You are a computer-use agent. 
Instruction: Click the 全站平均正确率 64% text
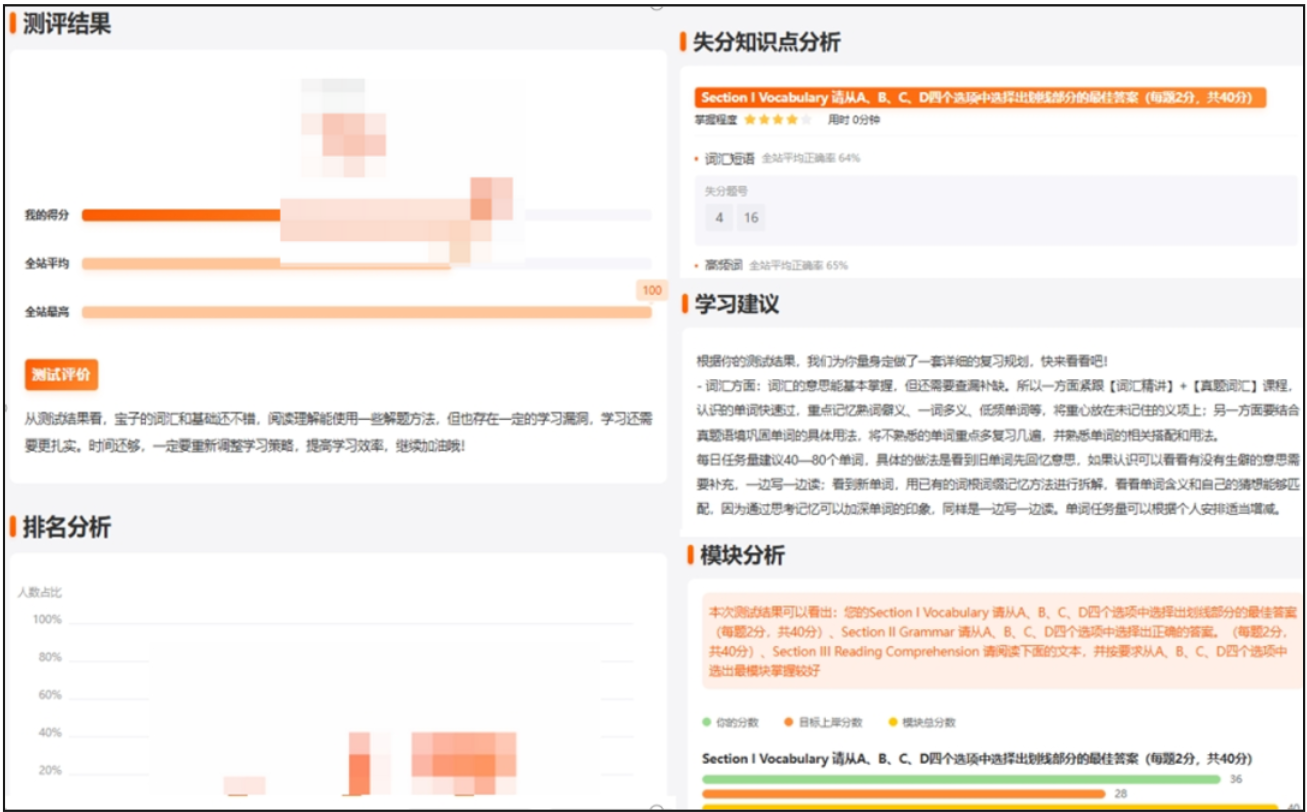811,158
